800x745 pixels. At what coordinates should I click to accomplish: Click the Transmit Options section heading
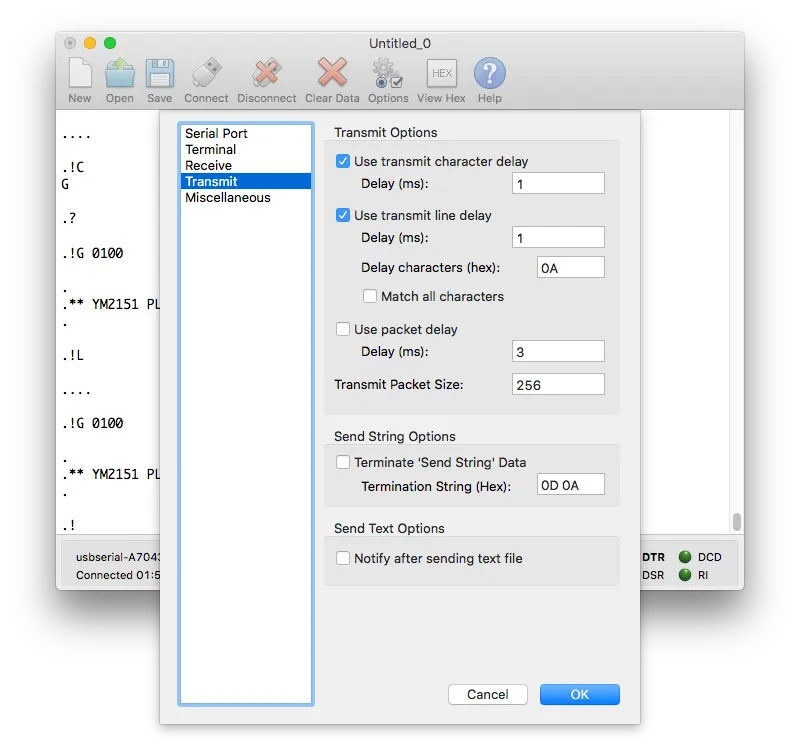[386, 132]
